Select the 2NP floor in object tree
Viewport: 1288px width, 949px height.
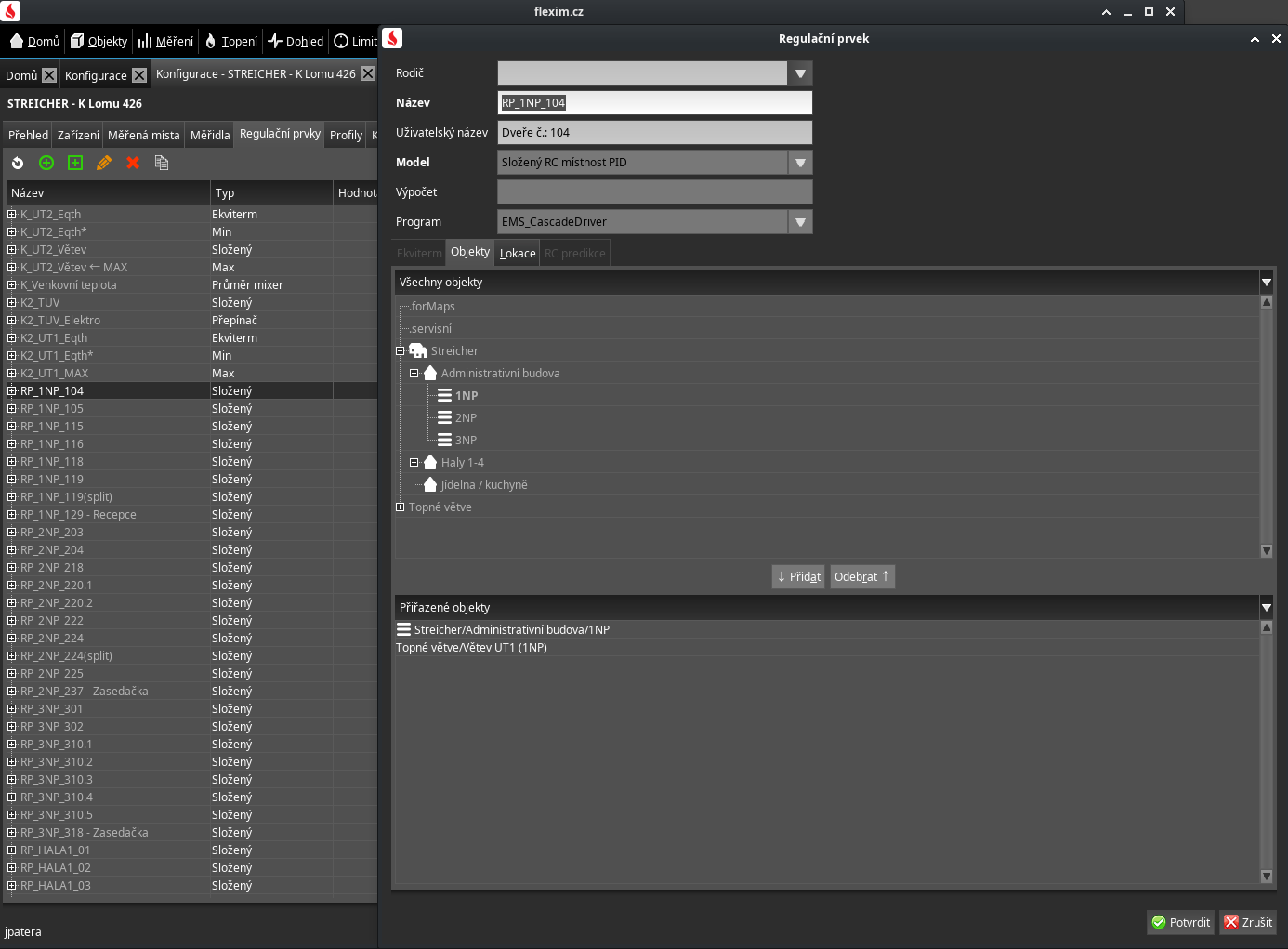tap(466, 418)
